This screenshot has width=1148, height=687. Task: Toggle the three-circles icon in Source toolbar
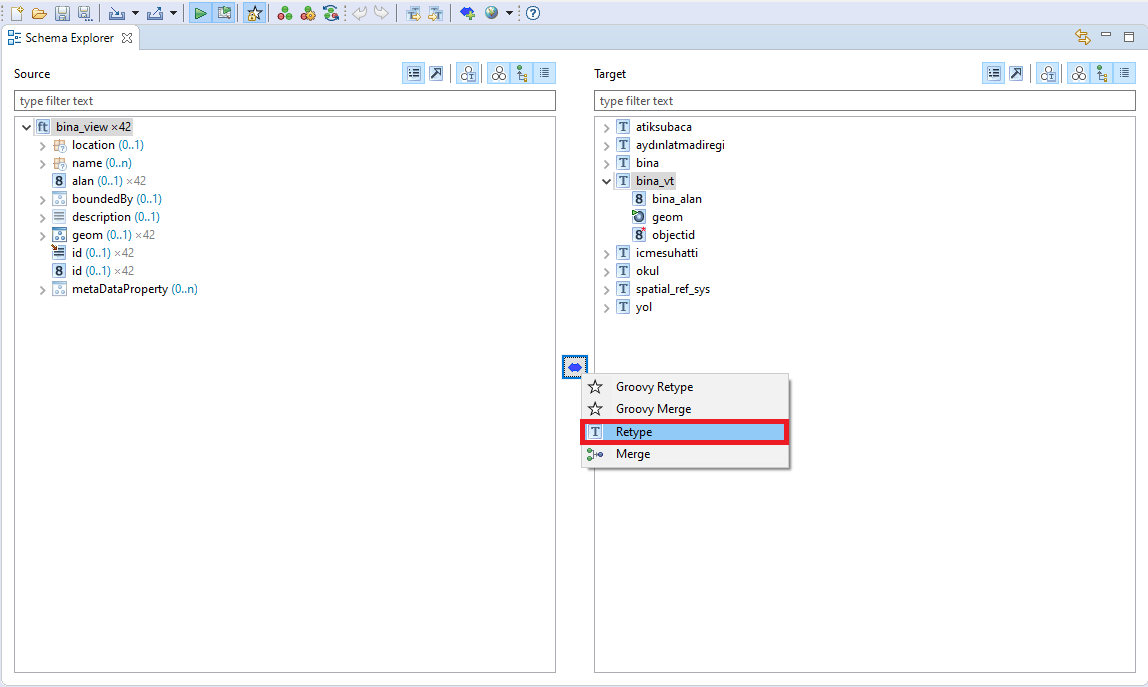coord(499,73)
